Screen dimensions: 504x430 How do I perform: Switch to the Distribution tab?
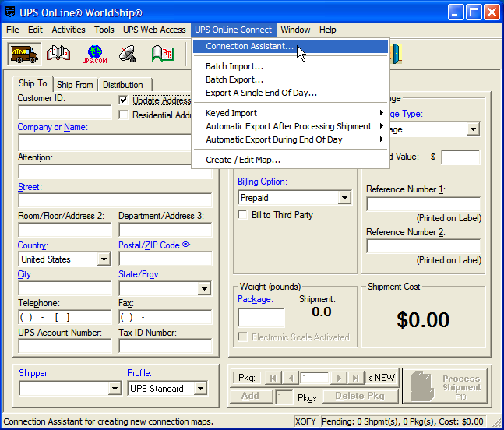click(x=123, y=85)
